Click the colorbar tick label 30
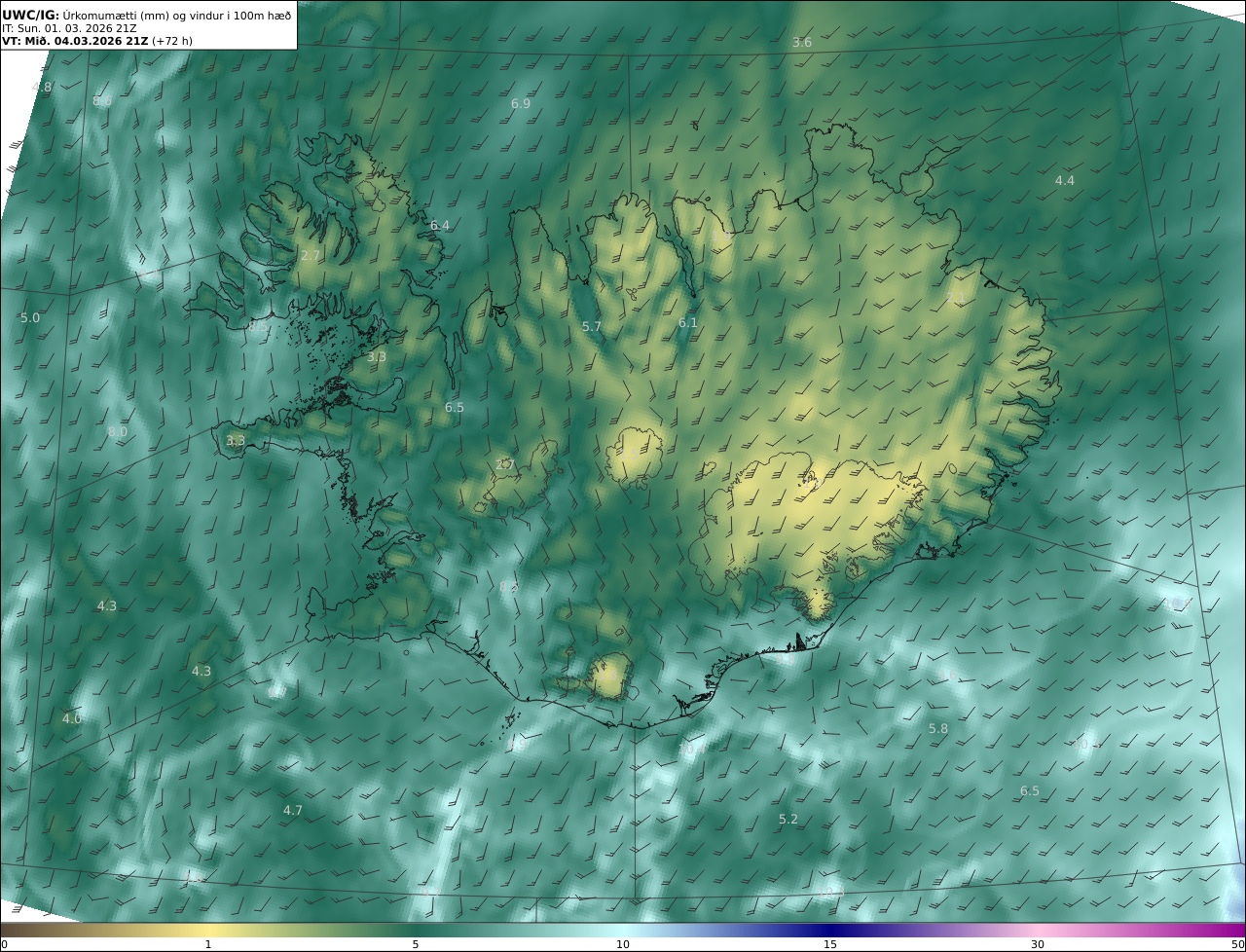Screen dimensions: 1246x952 (1038, 944)
